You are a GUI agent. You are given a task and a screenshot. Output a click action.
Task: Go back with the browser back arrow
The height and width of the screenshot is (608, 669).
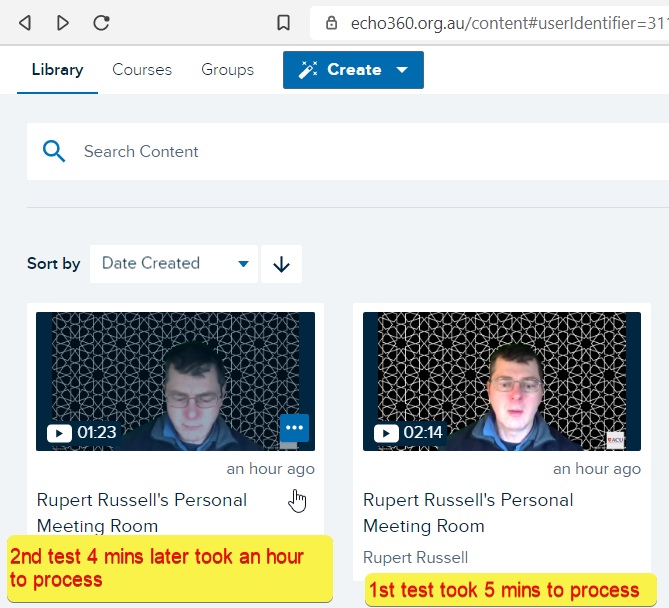[x=25, y=23]
